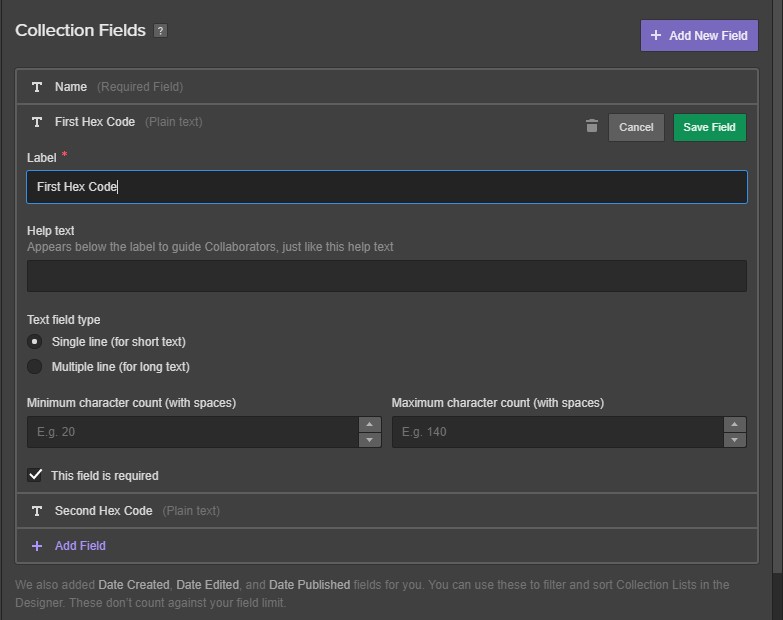Image resolution: width=783 pixels, height=620 pixels.
Task: Save the field with Save Field button
Action: 710,127
